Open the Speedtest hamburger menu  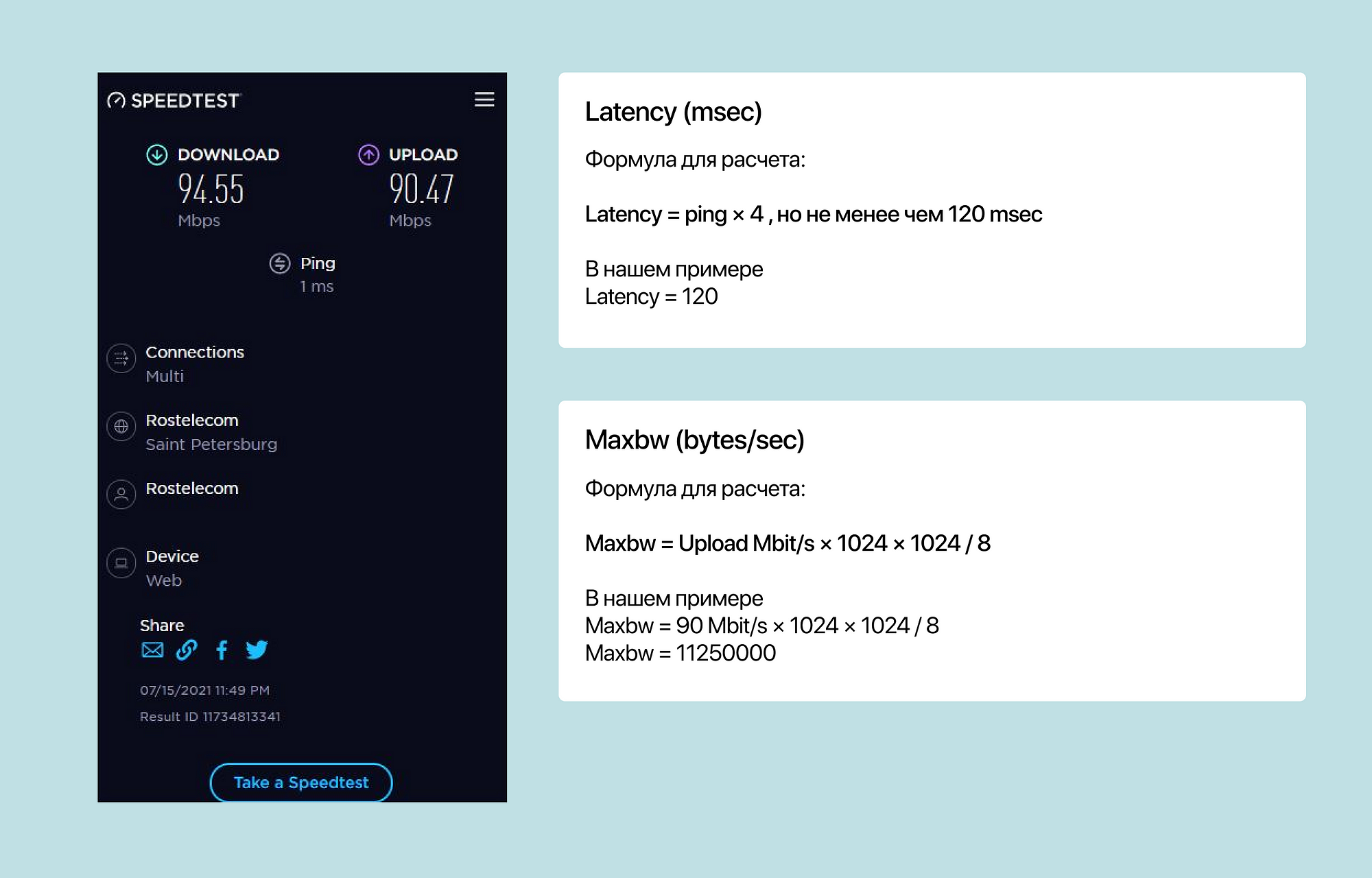pos(484,99)
